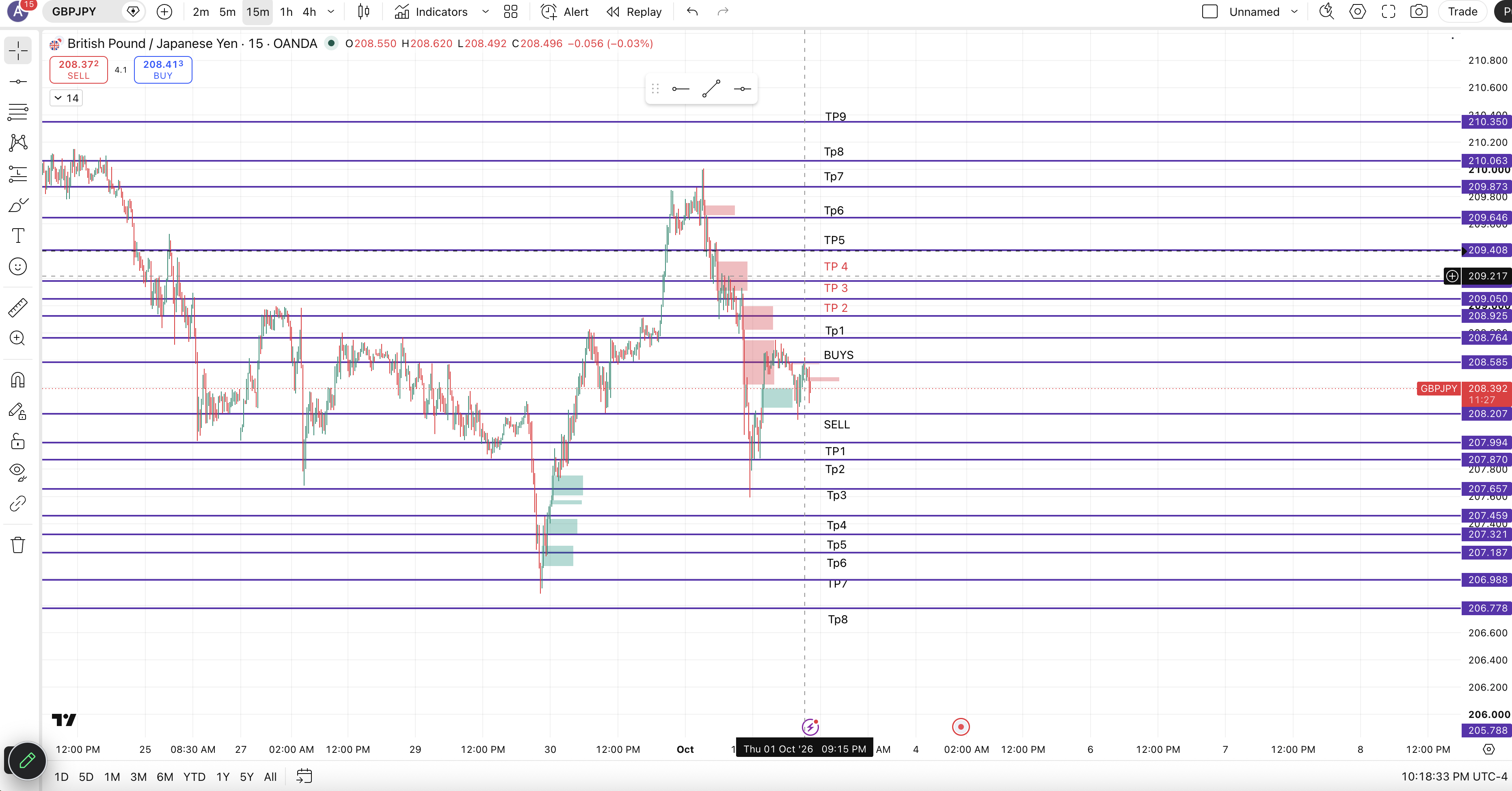This screenshot has width=1512, height=791.
Task: Open the Fibonacci retracement tools
Action: pos(18,112)
